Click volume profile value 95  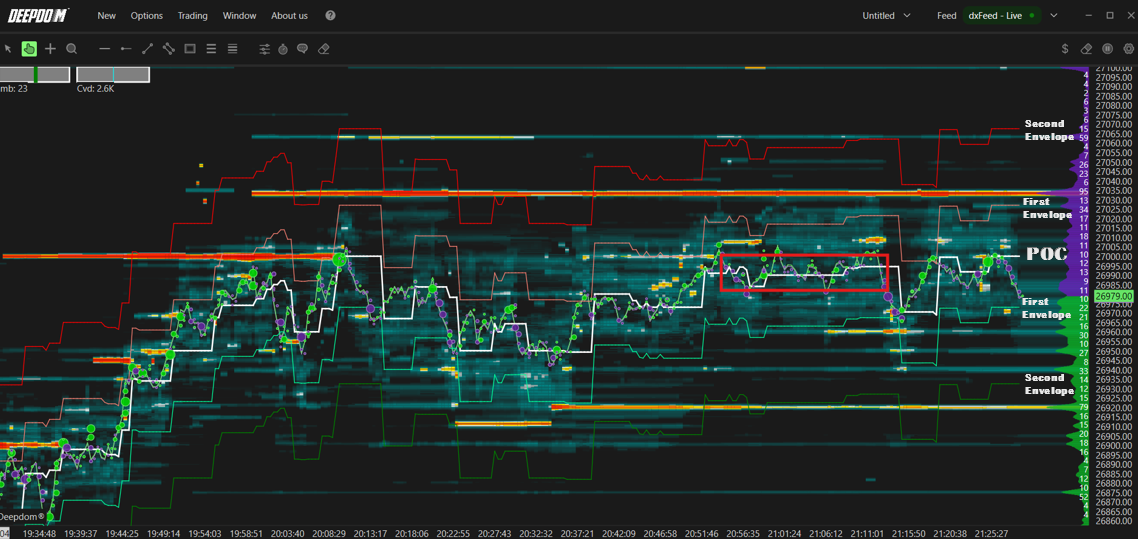point(1084,192)
